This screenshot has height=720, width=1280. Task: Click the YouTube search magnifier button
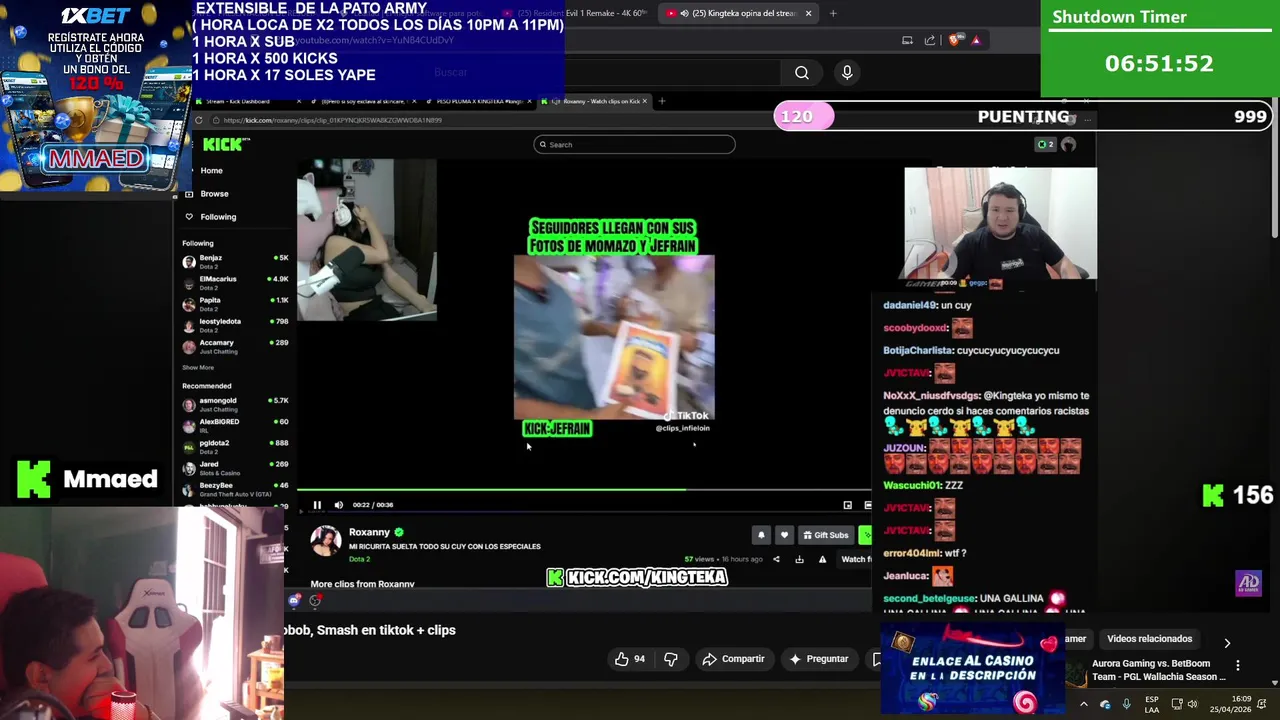coord(802,72)
